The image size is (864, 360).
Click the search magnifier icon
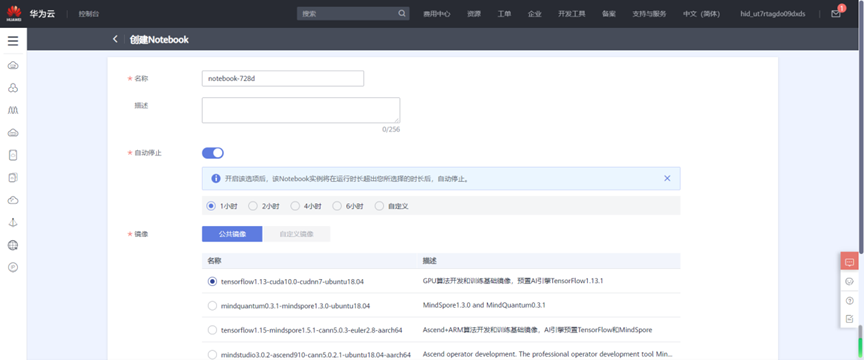tap(402, 14)
